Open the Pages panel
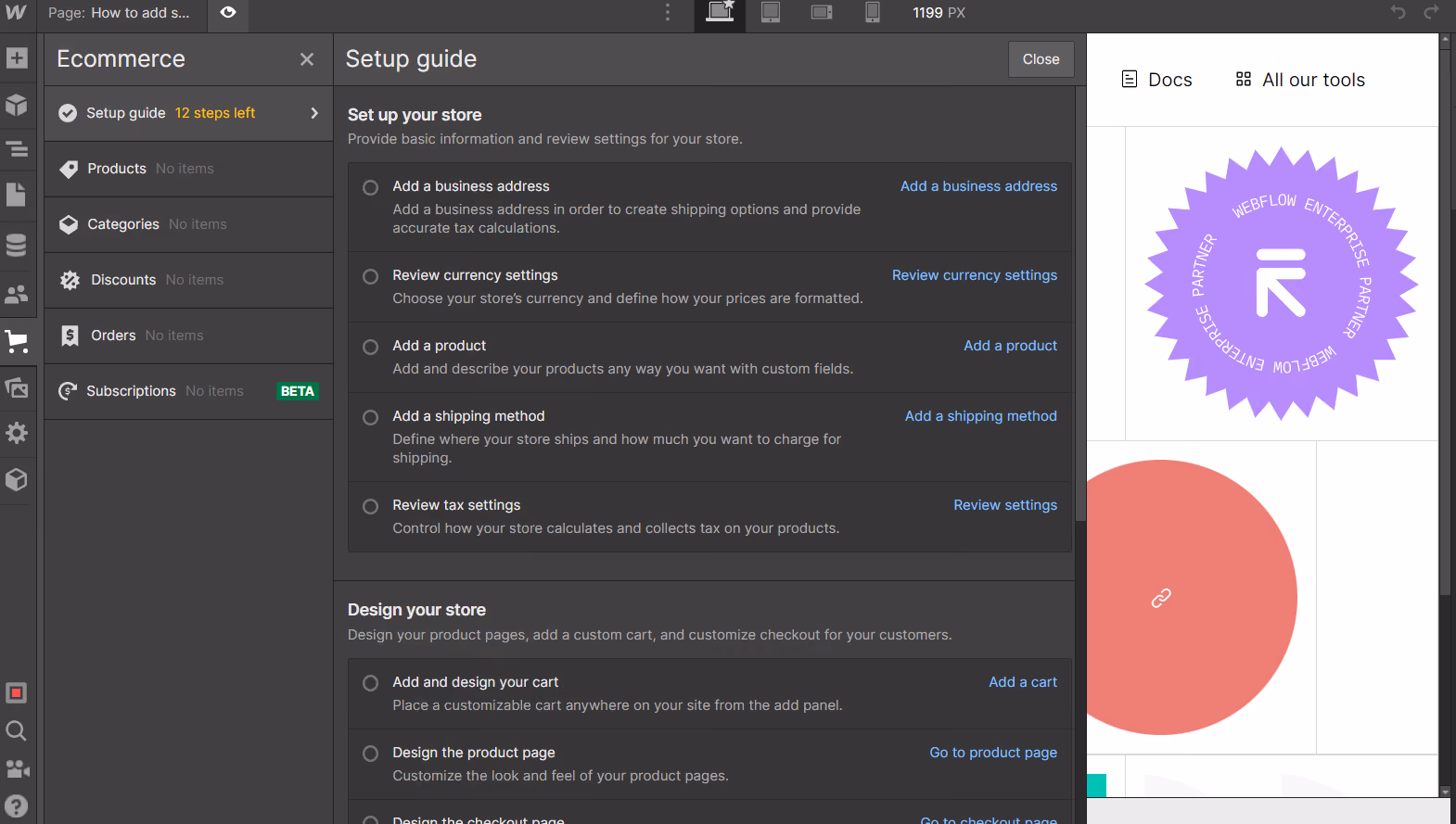 (17, 195)
